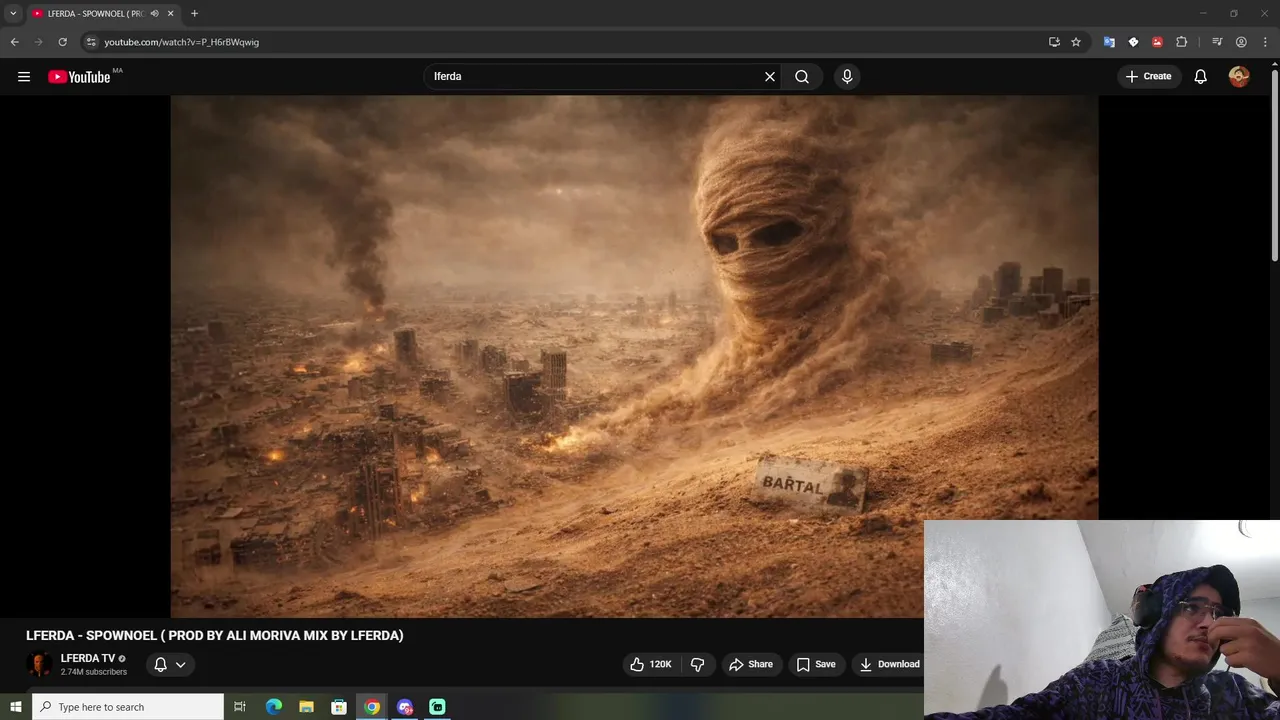Screen dimensions: 1280x720
Task: Open the account avatar menu
Action: [x=1239, y=76]
